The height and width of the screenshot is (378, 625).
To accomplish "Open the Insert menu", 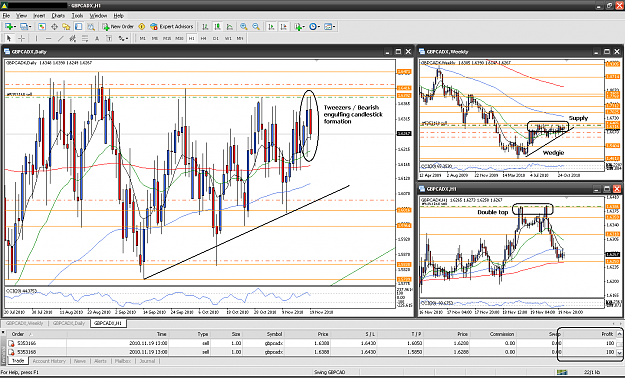I will [x=39, y=16].
